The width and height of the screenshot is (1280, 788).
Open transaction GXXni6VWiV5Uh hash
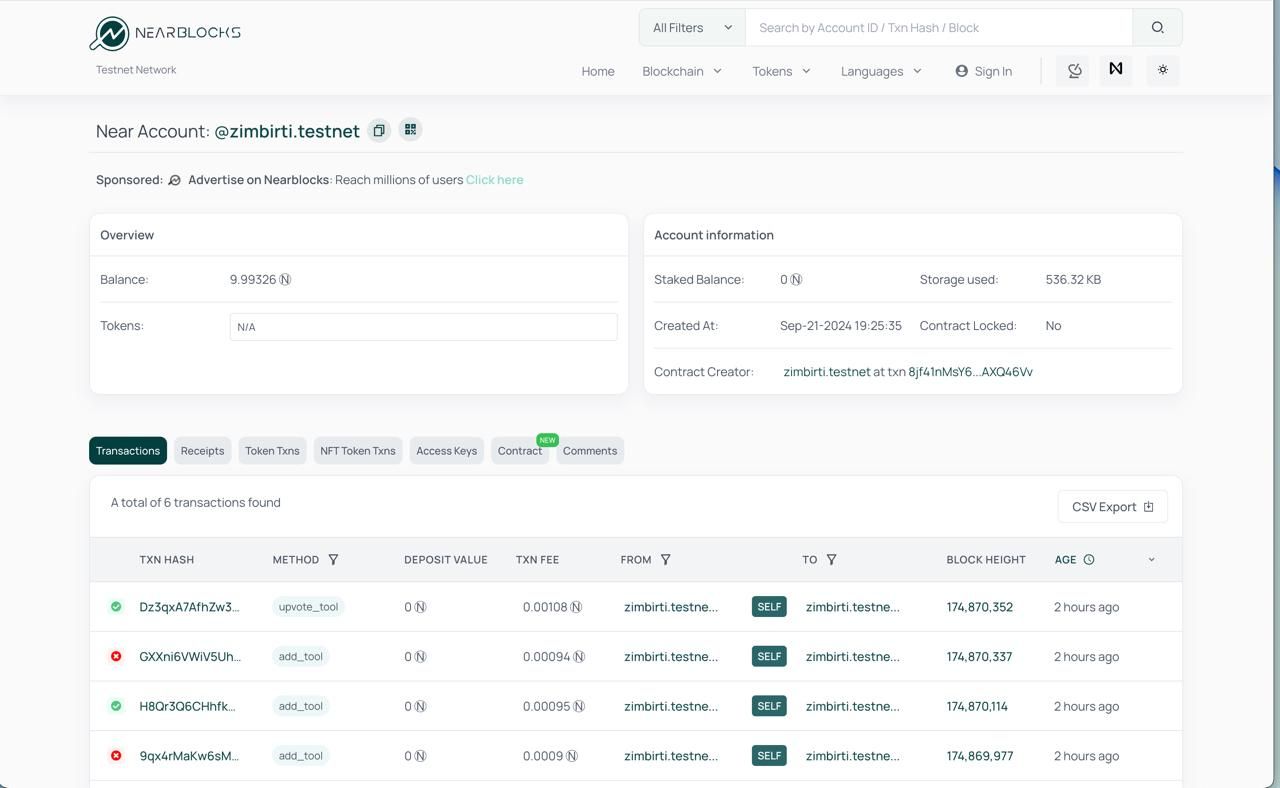[190, 657]
